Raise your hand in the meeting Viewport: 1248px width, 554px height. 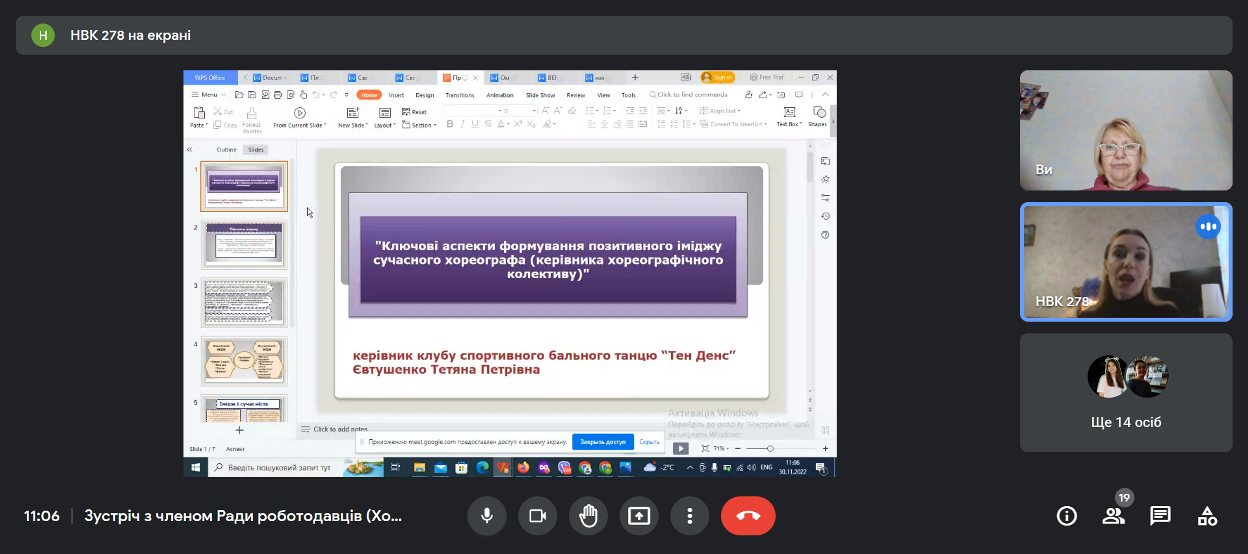click(x=588, y=516)
